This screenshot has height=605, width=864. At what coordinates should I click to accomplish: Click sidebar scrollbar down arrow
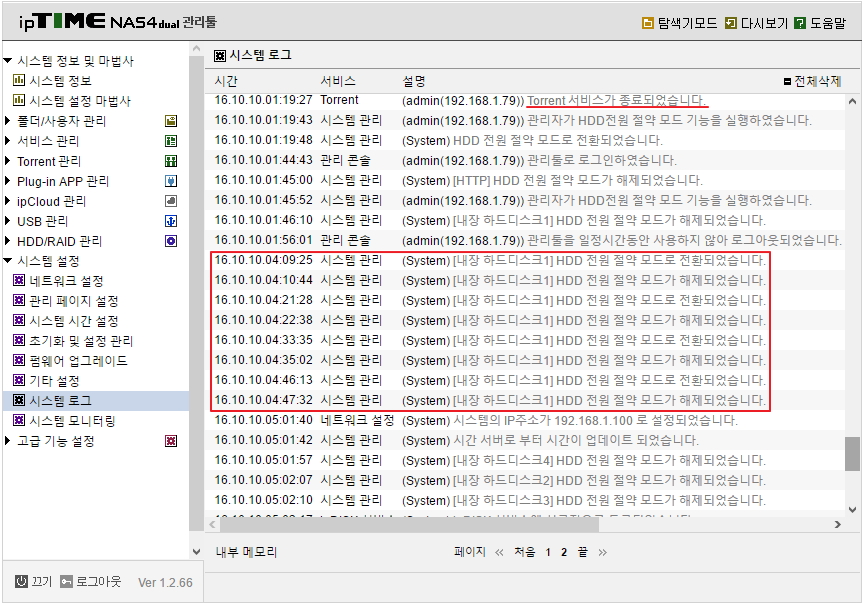(x=197, y=552)
